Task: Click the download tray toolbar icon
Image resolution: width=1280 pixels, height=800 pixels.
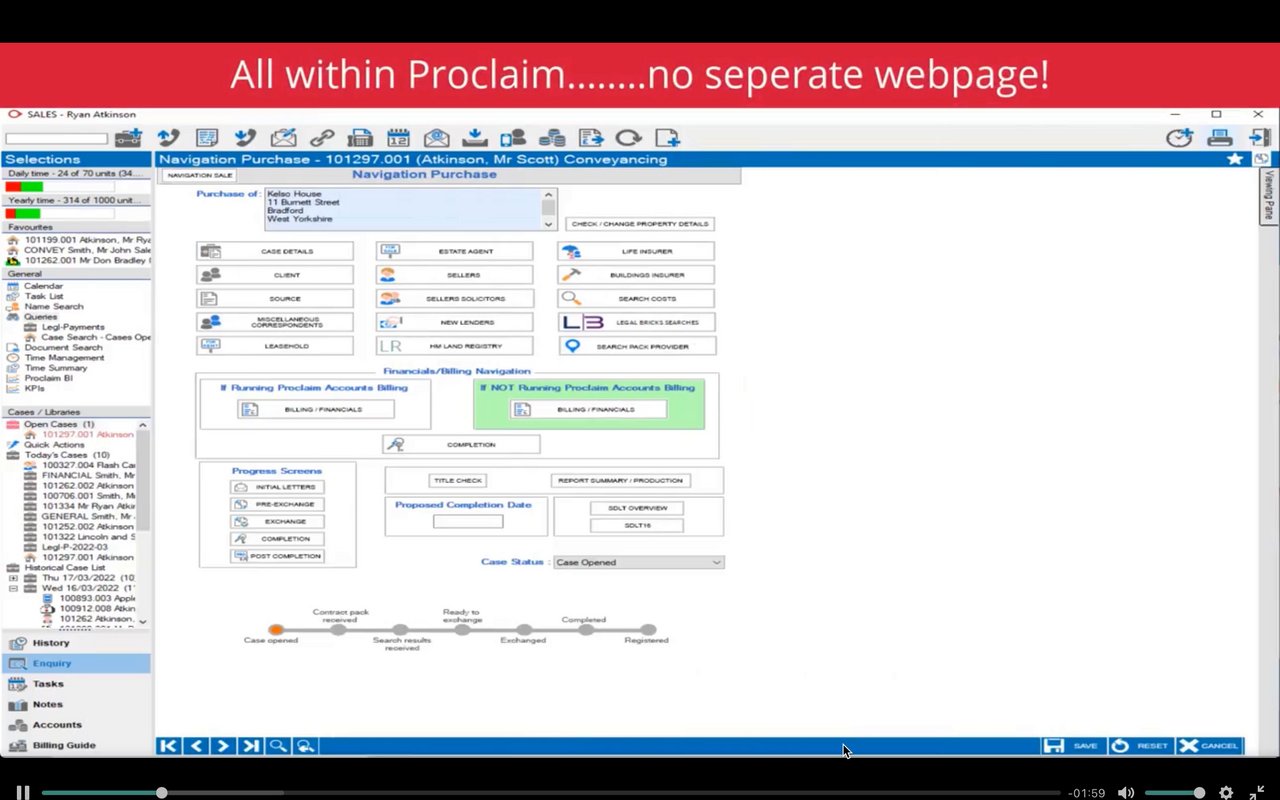Action: pos(475,138)
